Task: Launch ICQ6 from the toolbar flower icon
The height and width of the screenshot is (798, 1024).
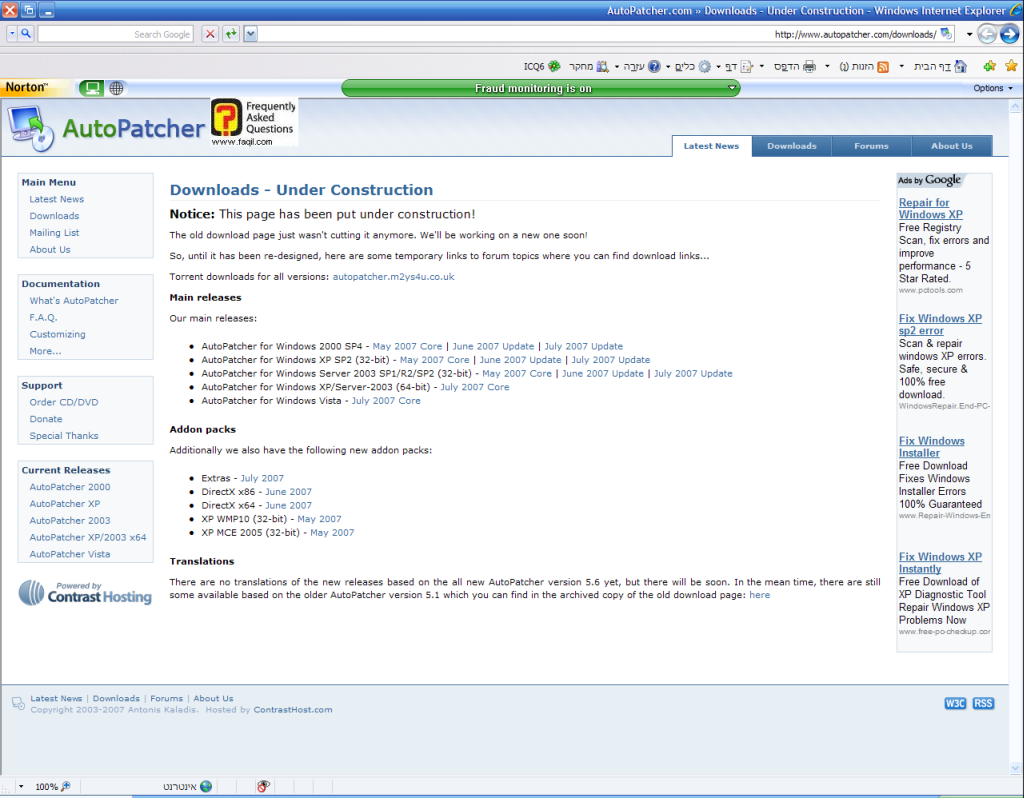Action: [554, 66]
